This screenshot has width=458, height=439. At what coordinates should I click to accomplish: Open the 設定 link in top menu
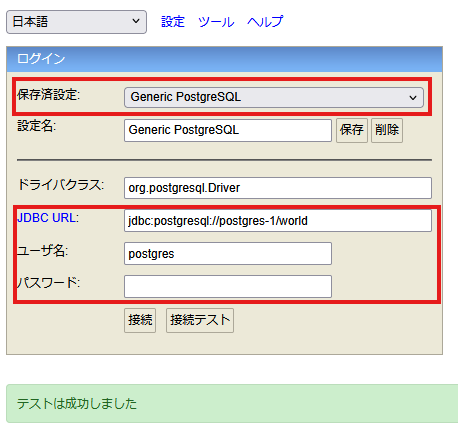click(x=173, y=22)
